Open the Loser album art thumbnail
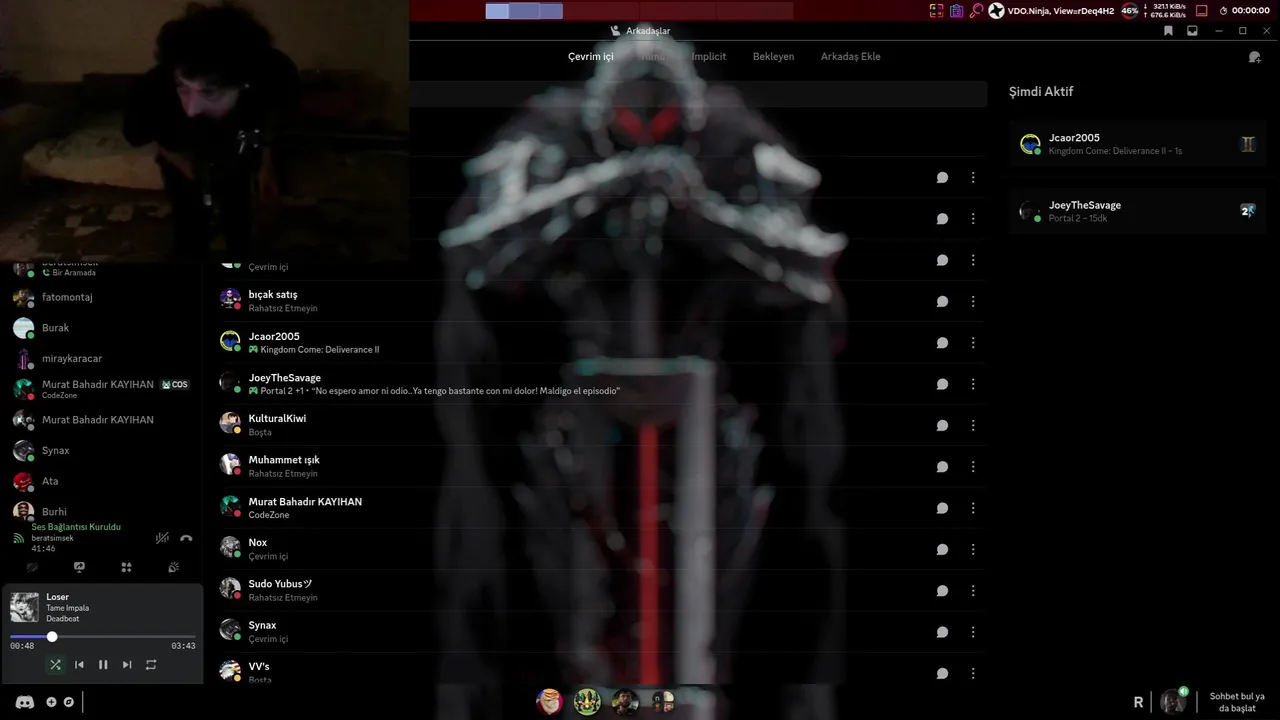Image resolution: width=1280 pixels, height=720 pixels. [24, 607]
